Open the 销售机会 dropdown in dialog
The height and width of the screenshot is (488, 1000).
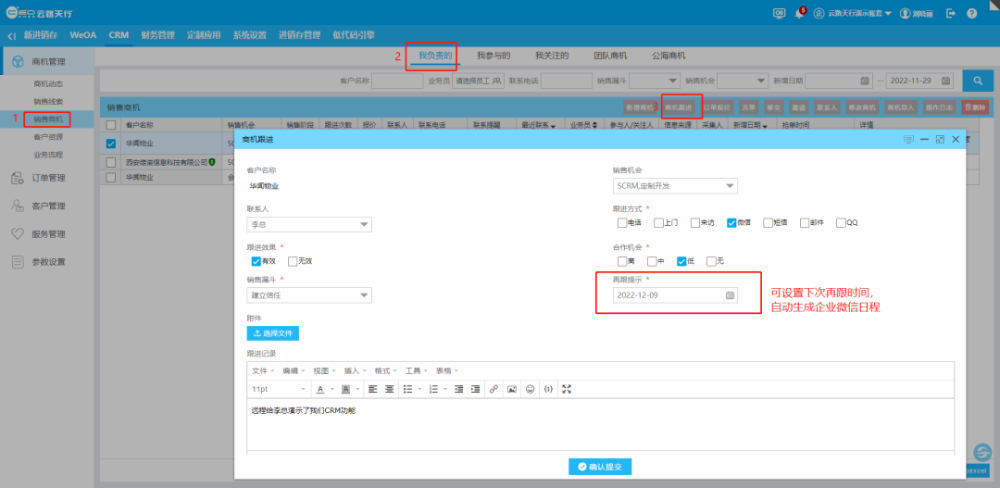(x=675, y=186)
